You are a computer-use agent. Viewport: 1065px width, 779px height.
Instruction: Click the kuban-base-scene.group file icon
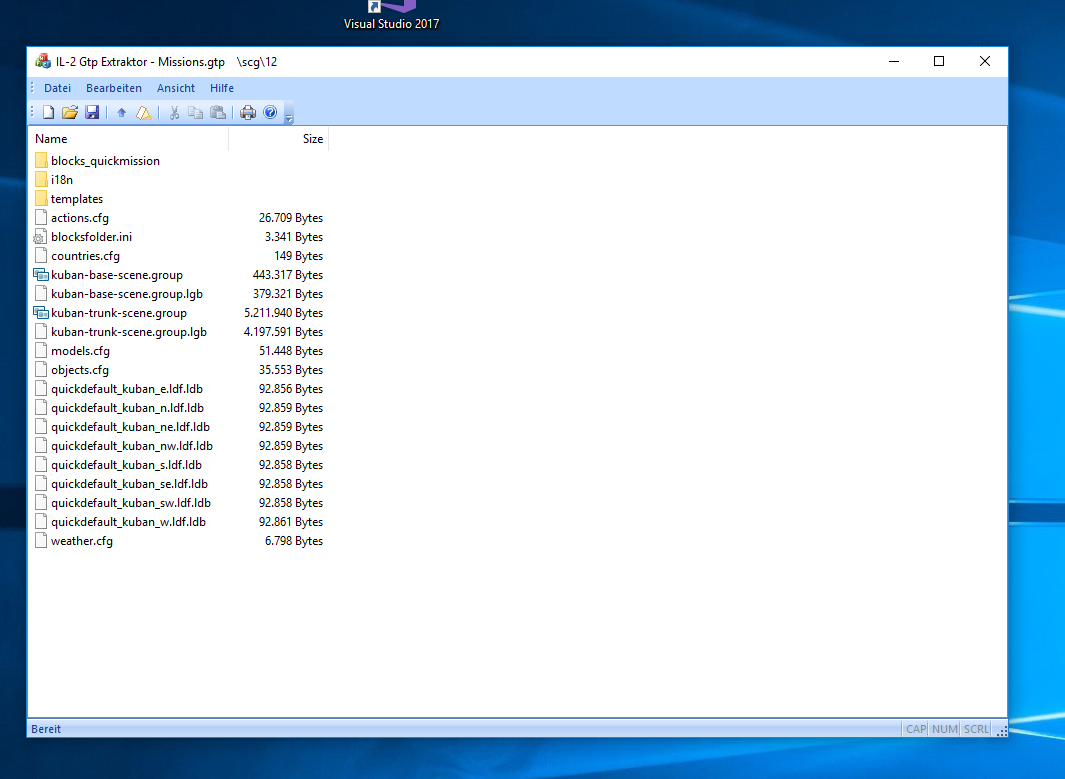41,274
